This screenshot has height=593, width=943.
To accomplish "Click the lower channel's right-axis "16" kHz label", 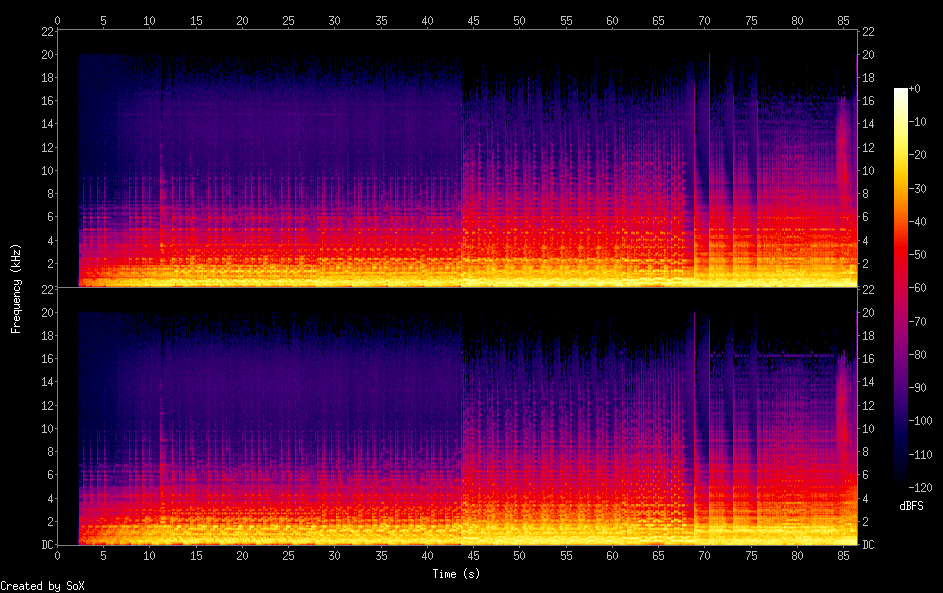I will [x=868, y=358].
